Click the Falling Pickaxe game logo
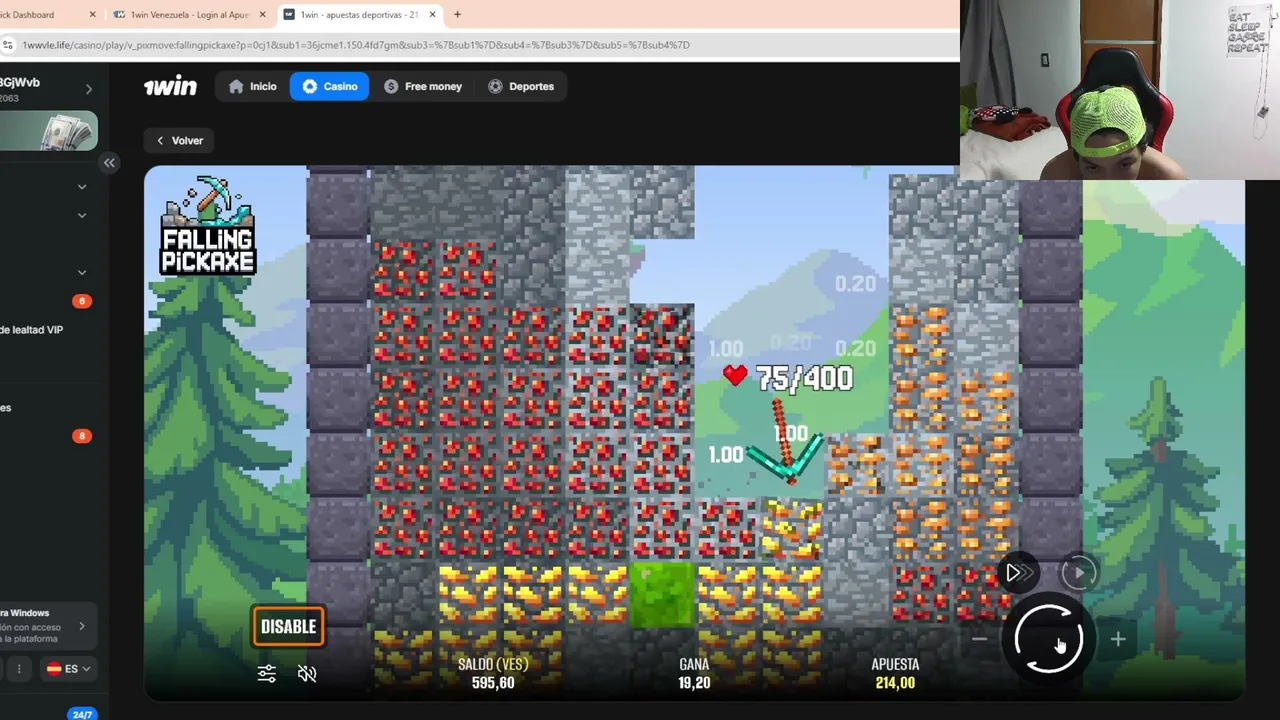This screenshot has width=1280, height=720. (208, 226)
